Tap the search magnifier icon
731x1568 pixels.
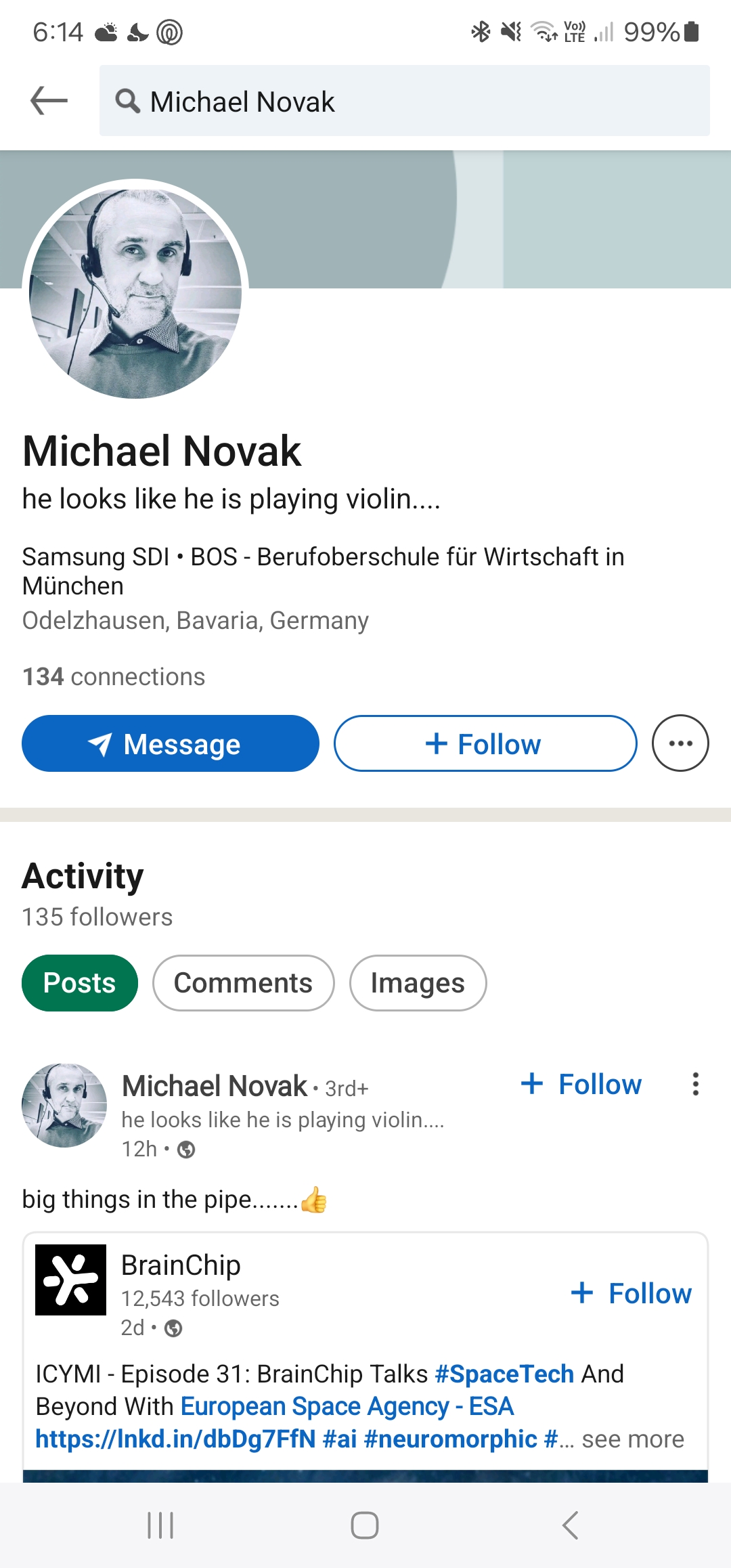pyautogui.click(x=127, y=102)
